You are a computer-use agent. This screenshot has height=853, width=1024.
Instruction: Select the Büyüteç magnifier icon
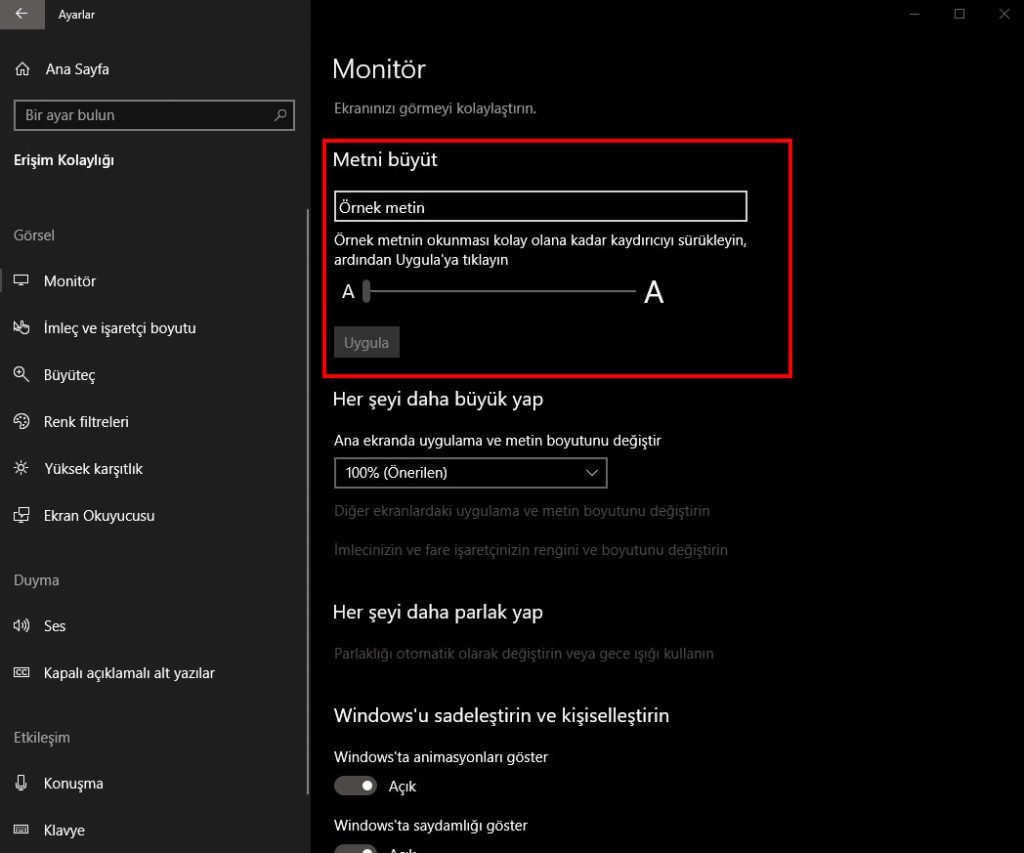pyautogui.click(x=22, y=375)
